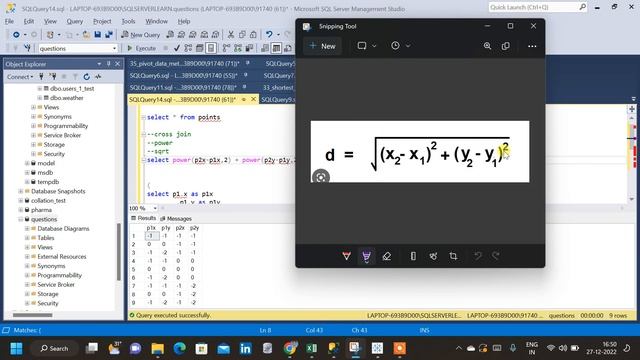Save all open files
640x360 pixels.
pyautogui.click(x=109, y=35)
